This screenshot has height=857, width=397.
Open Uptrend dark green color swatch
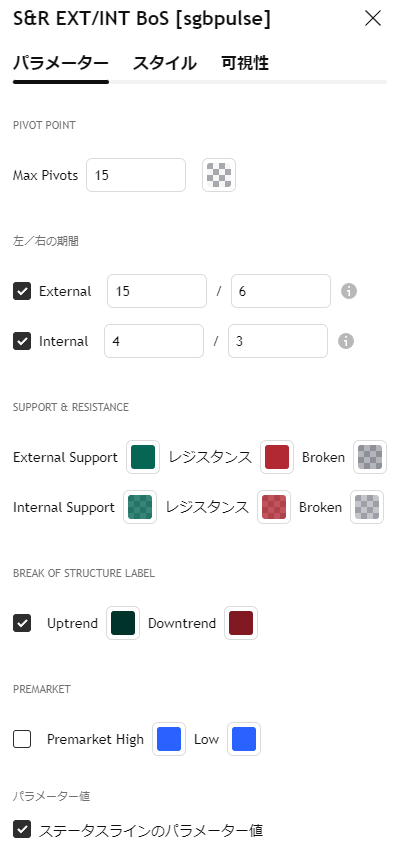(123, 623)
